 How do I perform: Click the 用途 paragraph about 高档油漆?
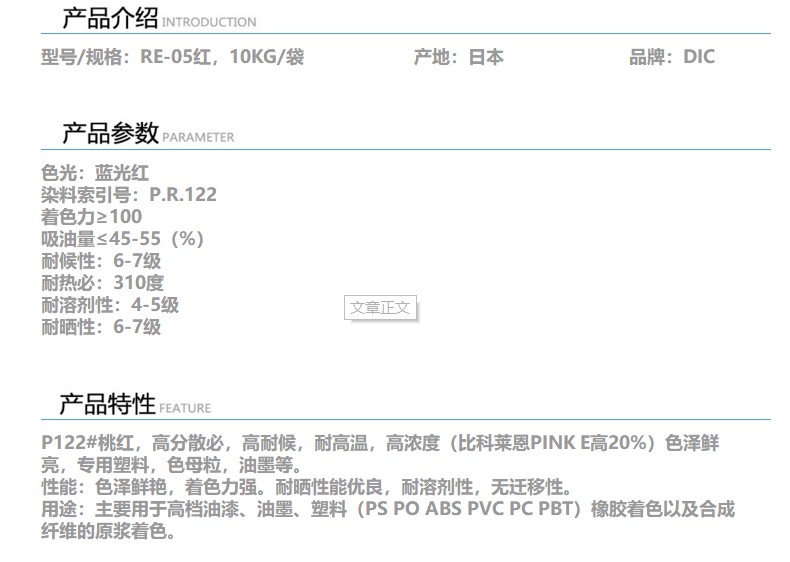(388, 510)
